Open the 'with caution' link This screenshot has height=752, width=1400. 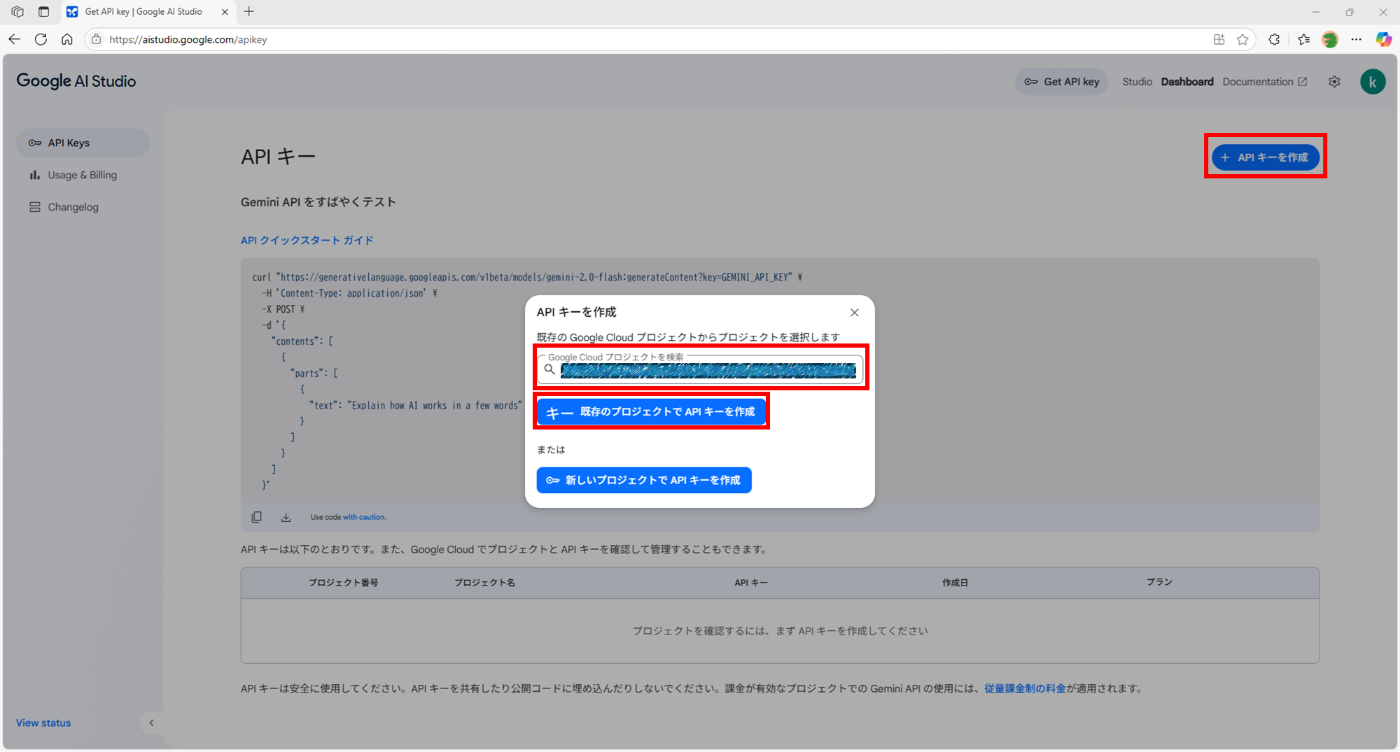click(x=364, y=517)
